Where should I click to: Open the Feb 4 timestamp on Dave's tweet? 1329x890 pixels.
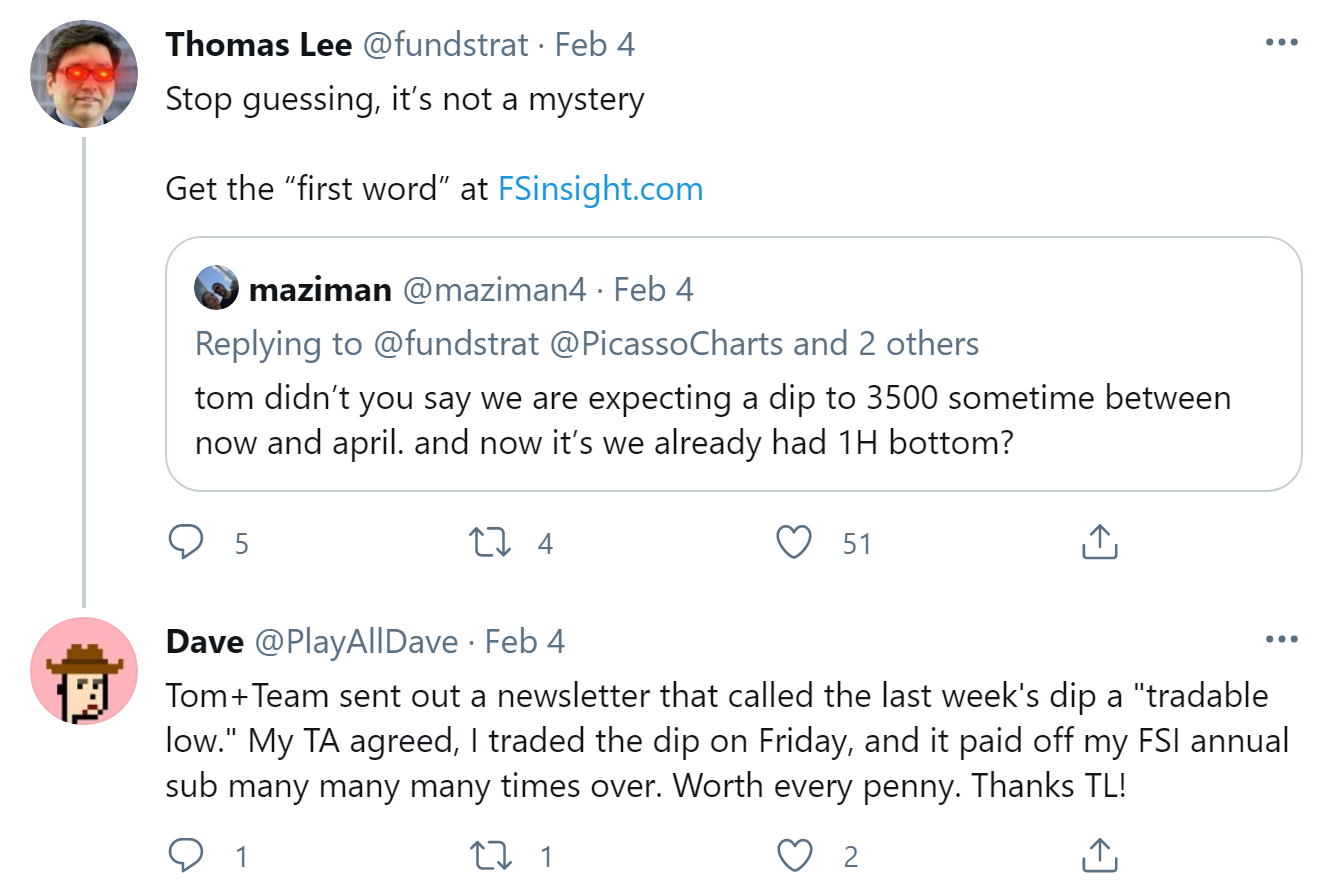[525, 641]
